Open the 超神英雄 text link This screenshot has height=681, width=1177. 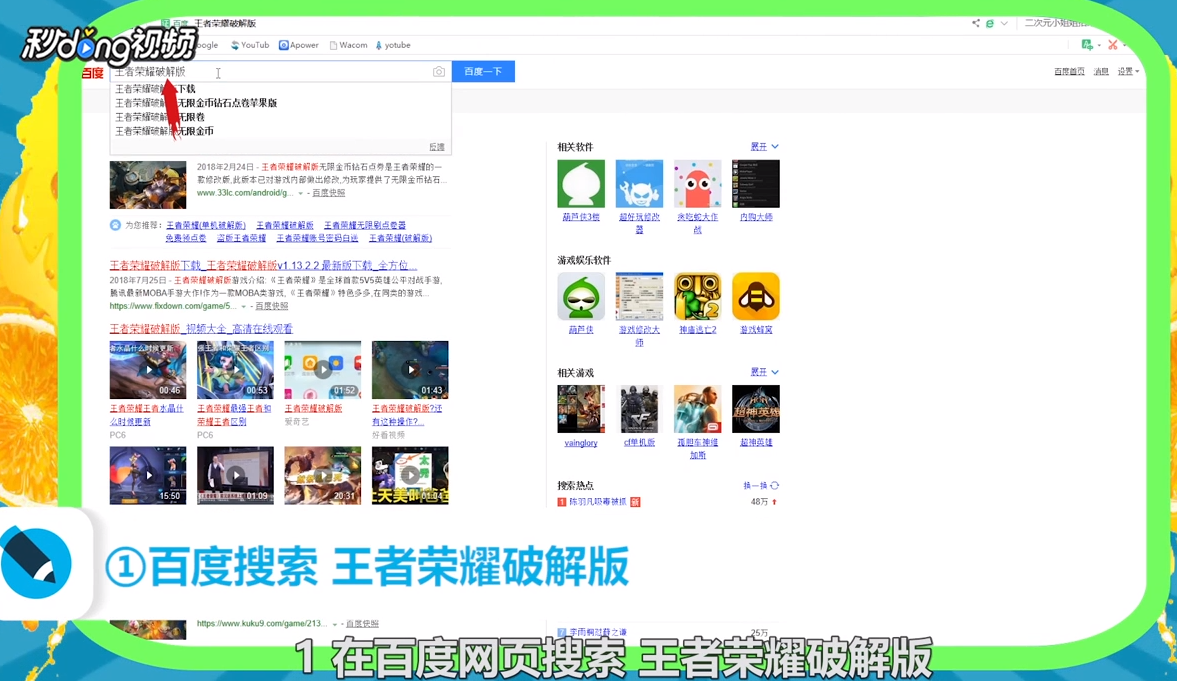(x=756, y=442)
